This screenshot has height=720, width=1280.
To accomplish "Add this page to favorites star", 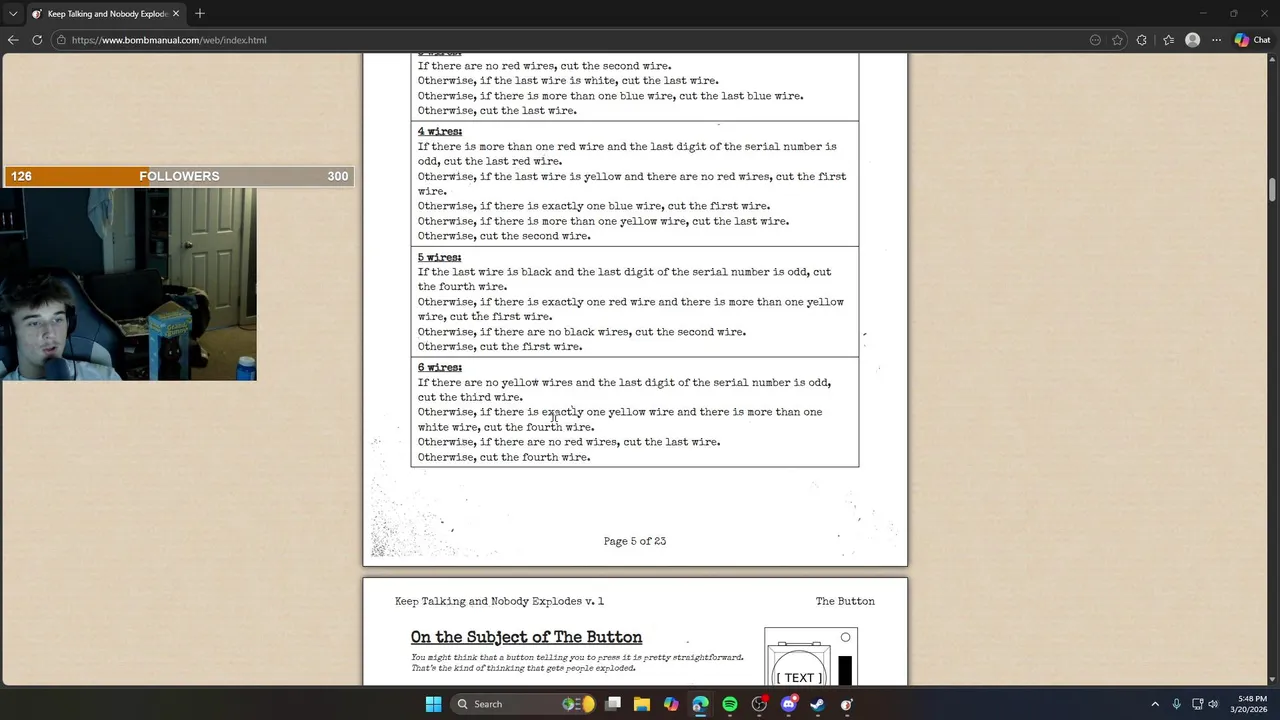I will (x=1117, y=40).
